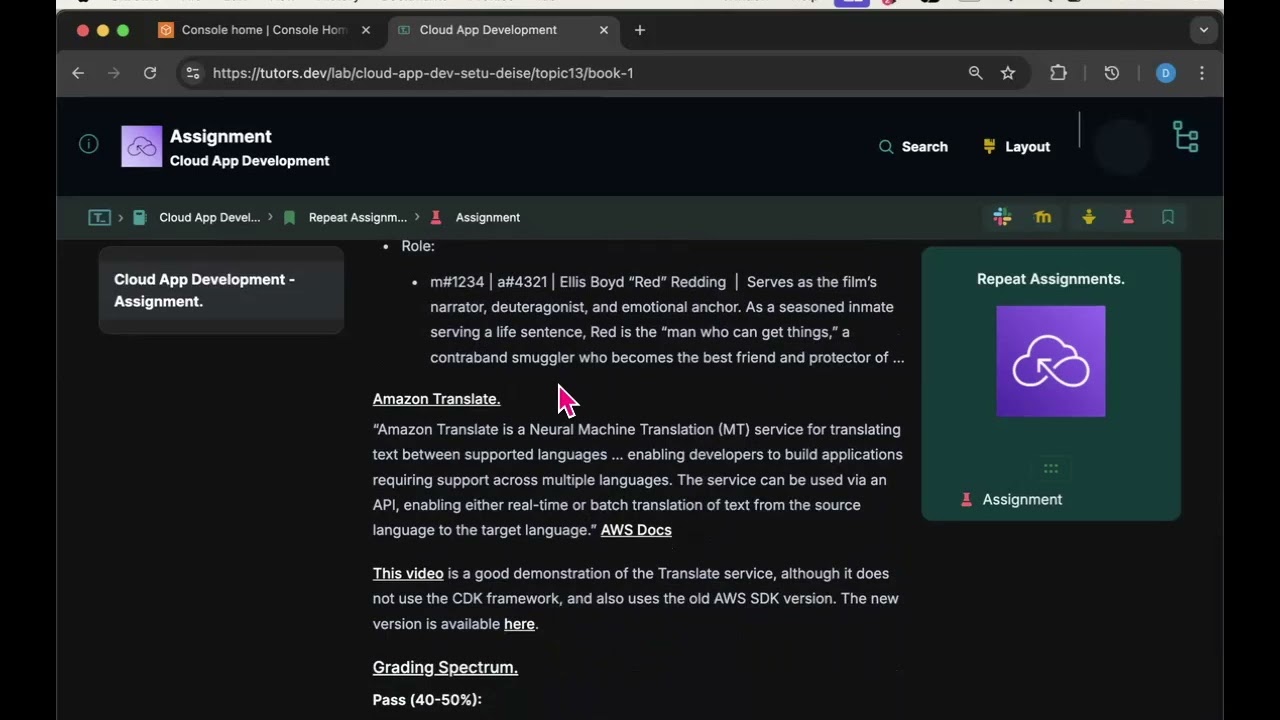
Task: Open the Chrome profile avatar D
Action: point(1166,73)
